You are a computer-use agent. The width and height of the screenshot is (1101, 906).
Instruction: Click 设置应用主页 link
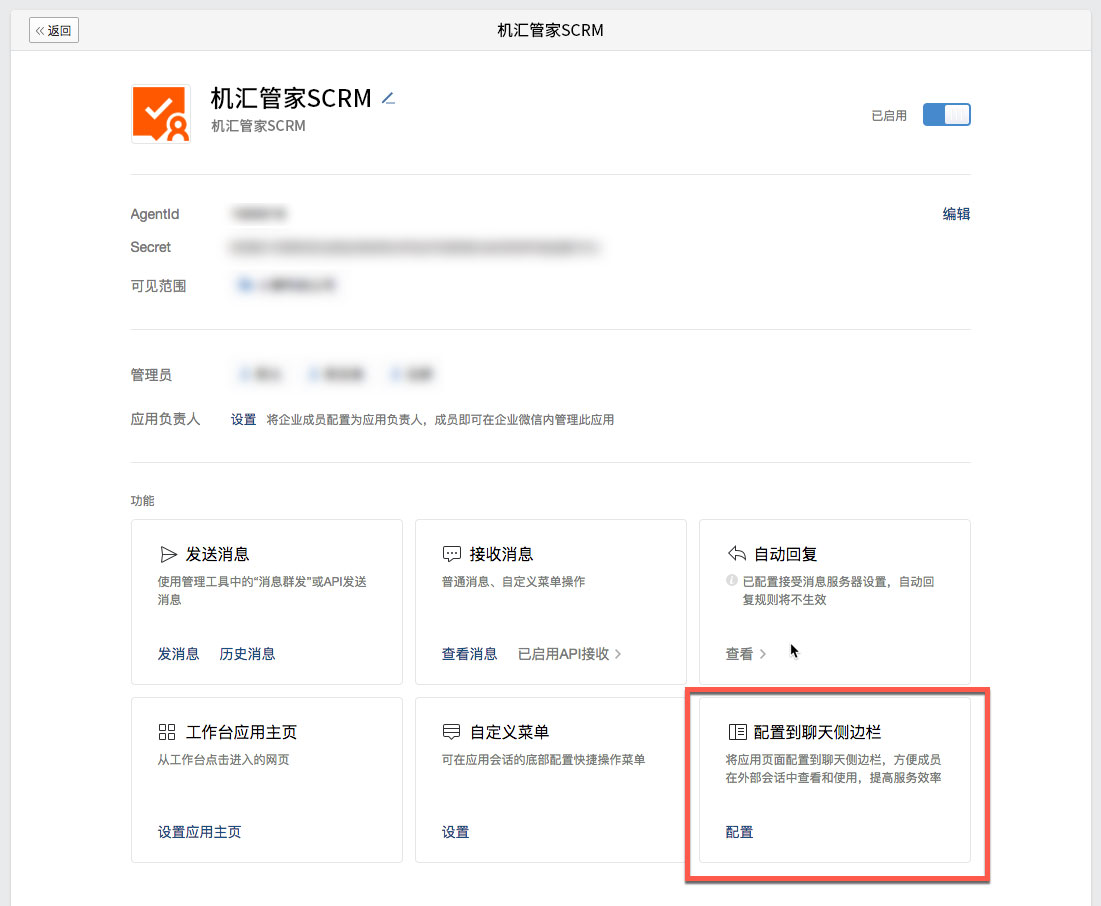(199, 832)
